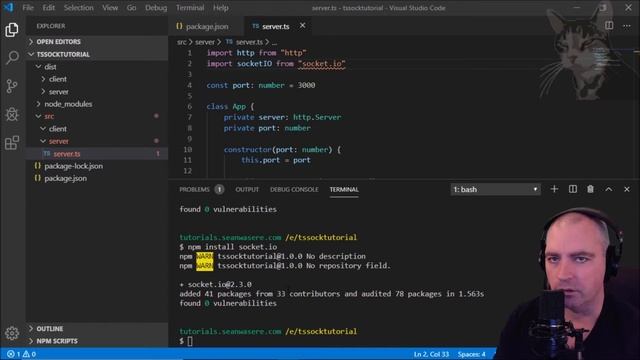640x360 pixels.
Task: Expand the dist server folder
Action: tap(43, 91)
